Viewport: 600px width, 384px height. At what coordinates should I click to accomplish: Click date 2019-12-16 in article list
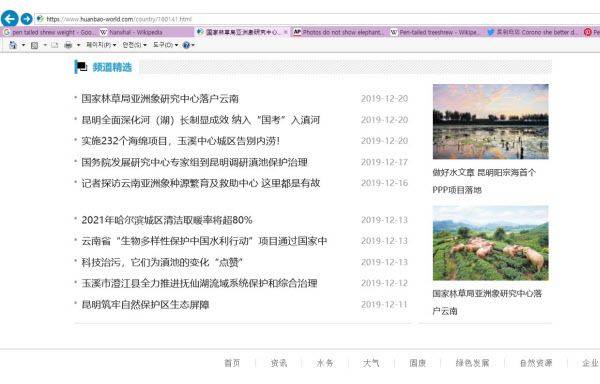[384, 183]
